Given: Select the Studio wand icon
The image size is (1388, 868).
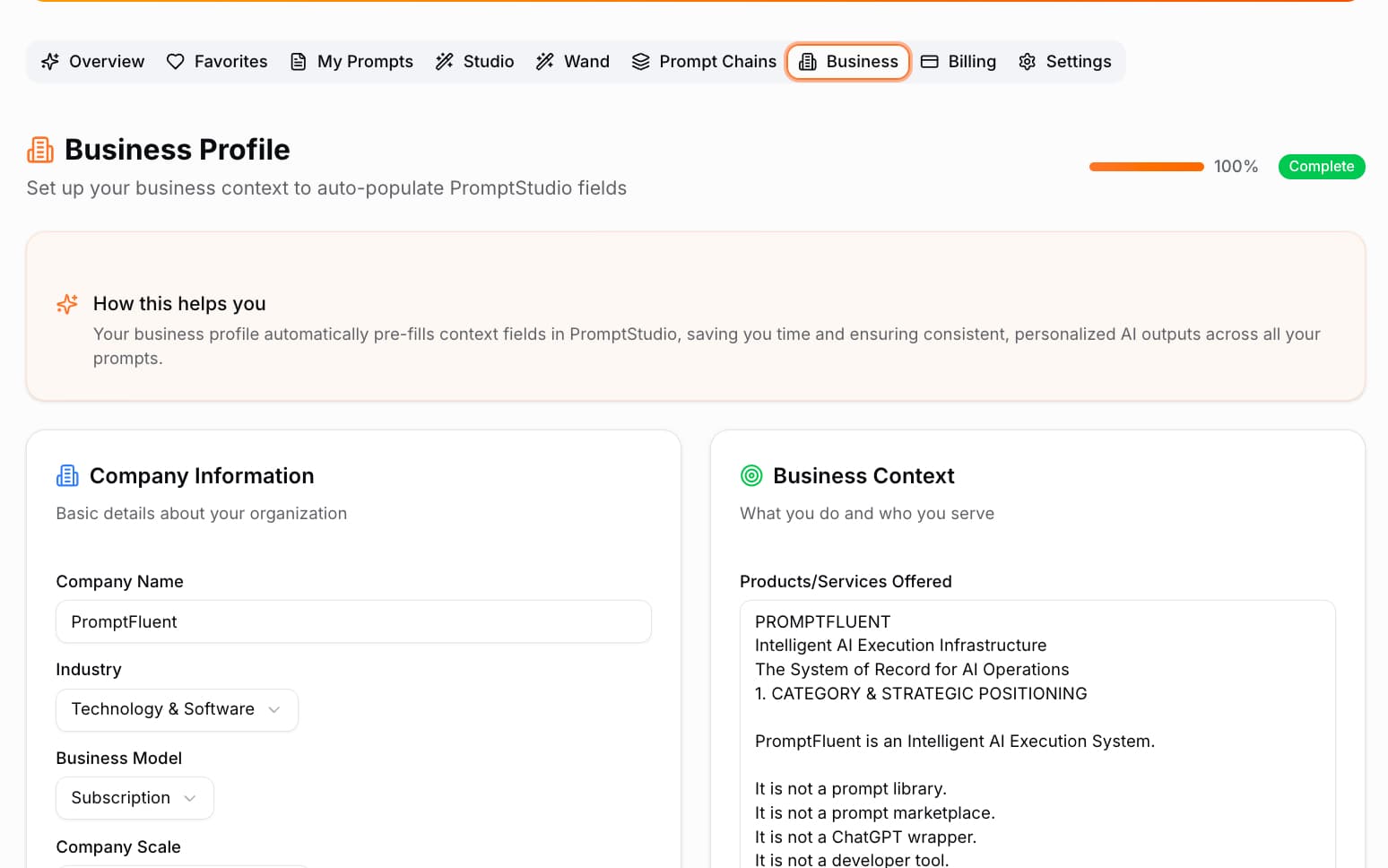Looking at the screenshot, I should [x=445, y=61].
